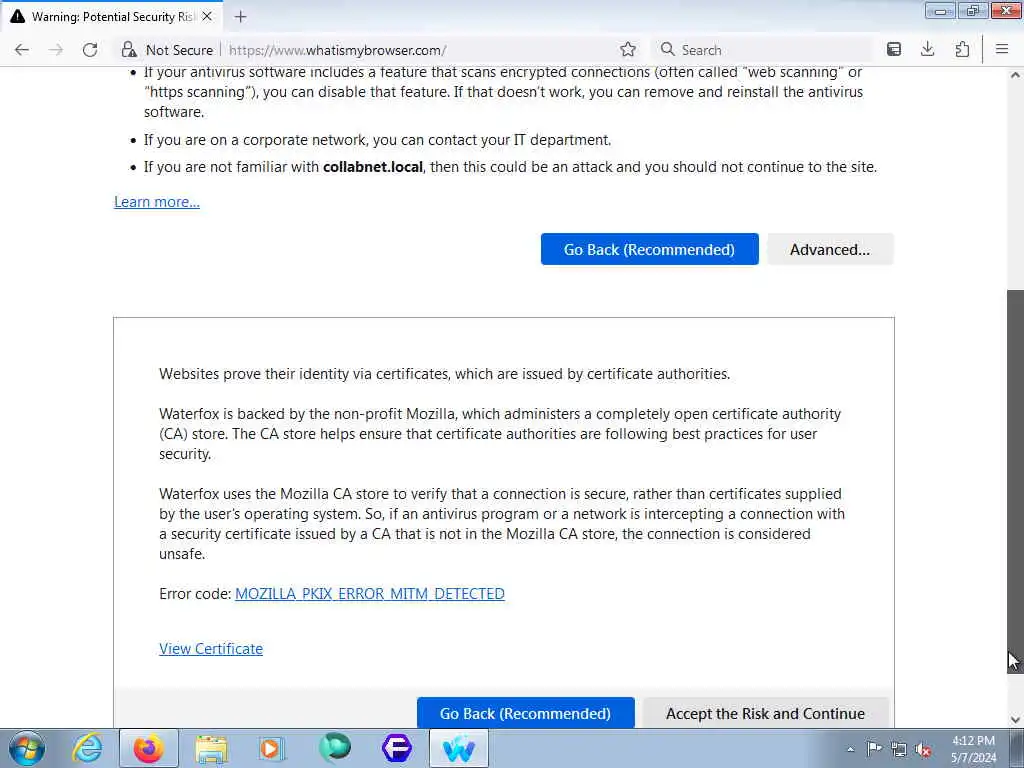
Task: Open the Learn more… link
Action: tap(157, 202)
